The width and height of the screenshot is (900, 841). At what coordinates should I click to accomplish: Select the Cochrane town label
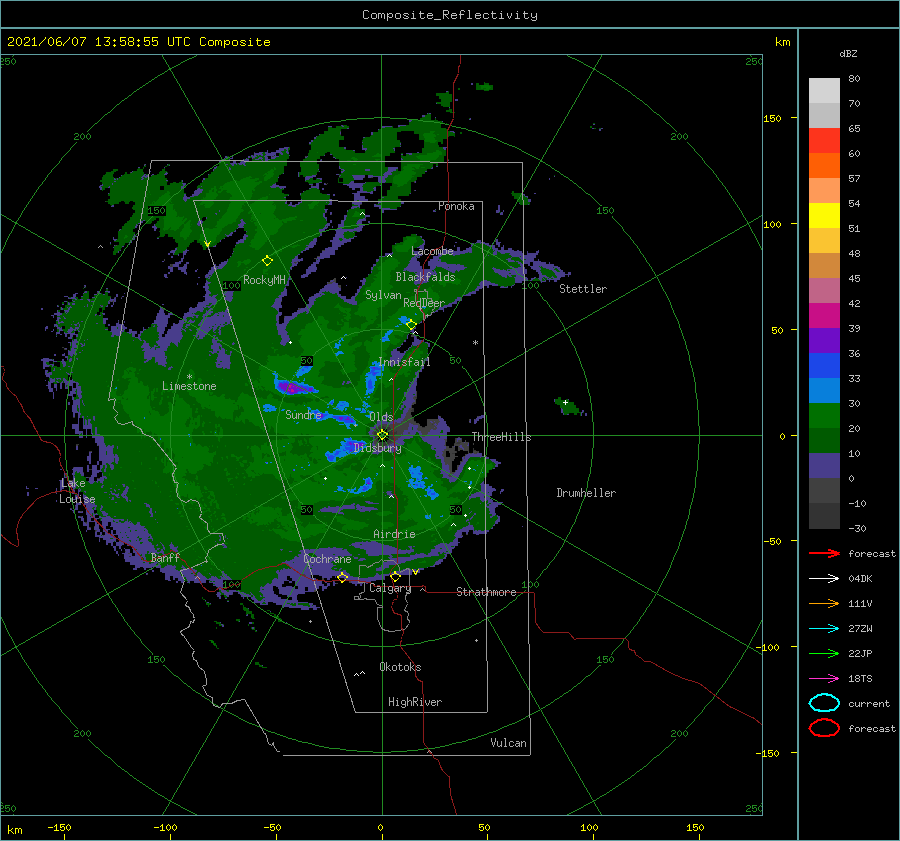327,559
